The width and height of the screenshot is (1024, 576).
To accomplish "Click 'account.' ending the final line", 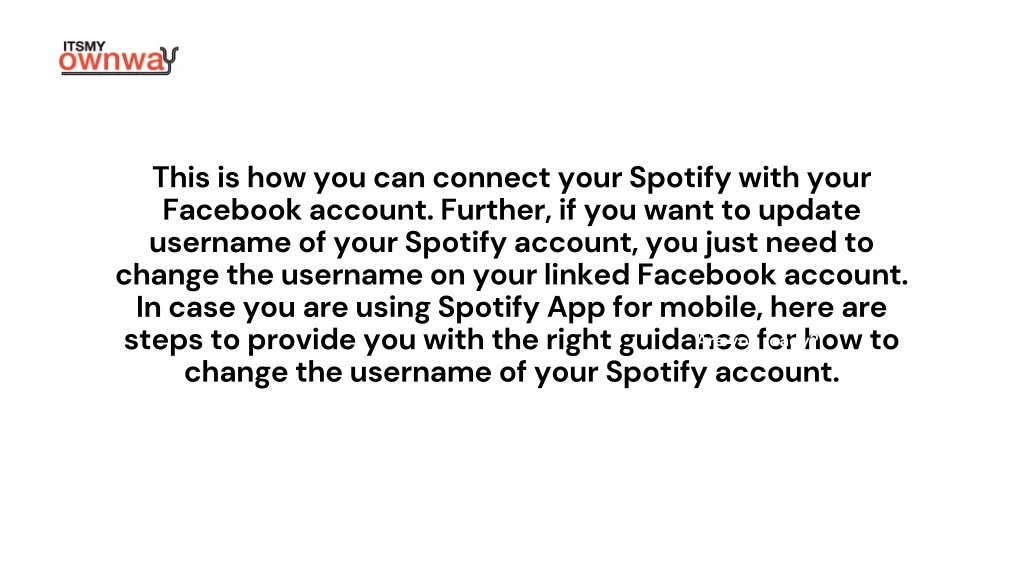I will (777, 373).
